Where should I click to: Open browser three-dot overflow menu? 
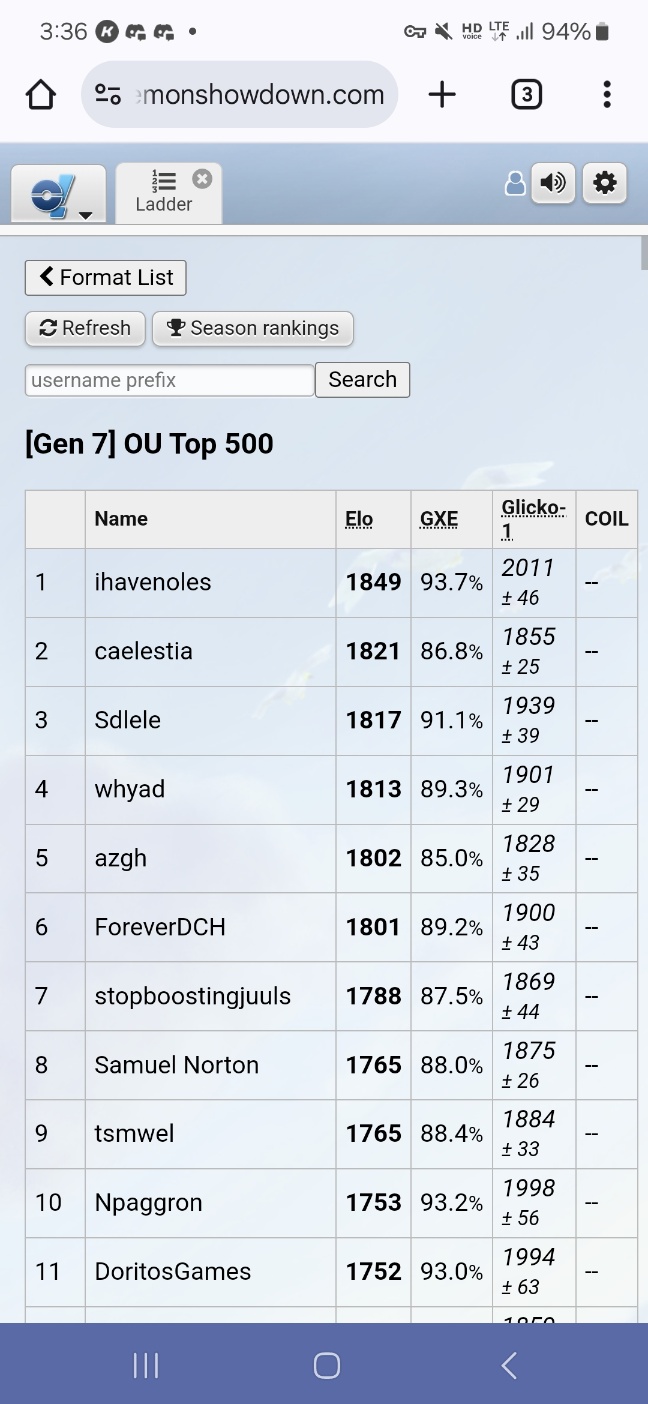(x=606, y=95)
